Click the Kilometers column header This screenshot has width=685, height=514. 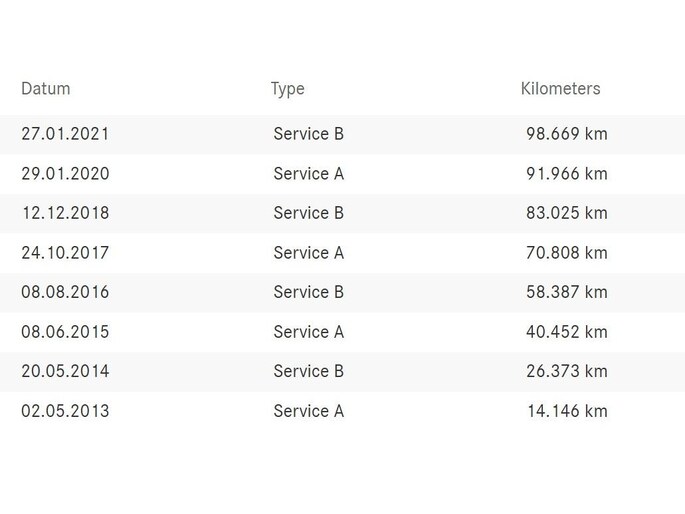pyautogui.click(x=560, y=89)
